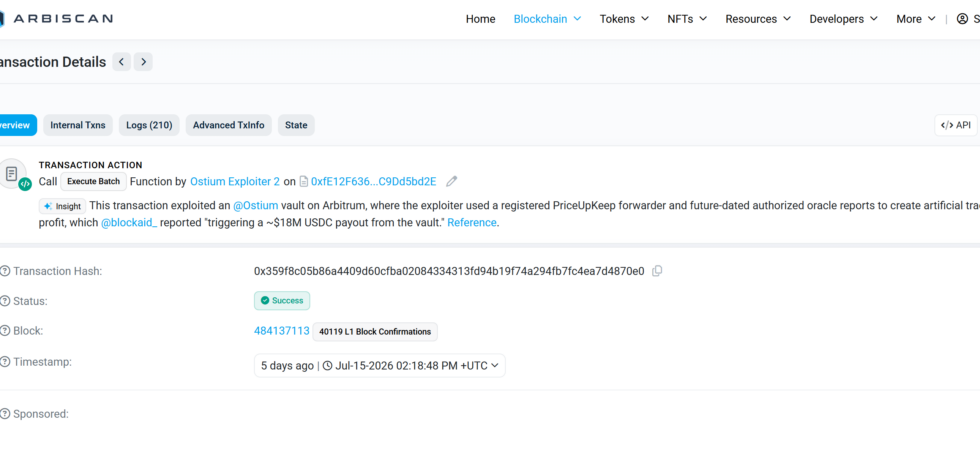Open the Reference link

coord(472,222)
